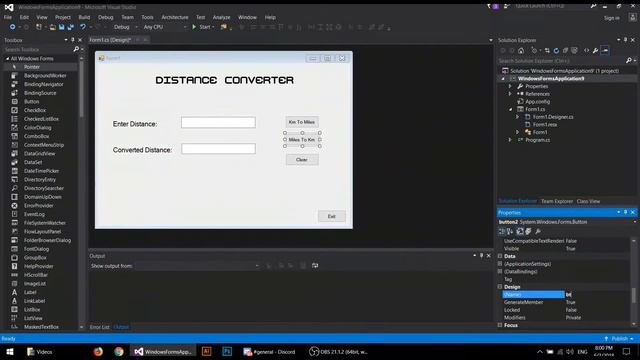Open Chrome from the taskbar

[x=119, y=351]
